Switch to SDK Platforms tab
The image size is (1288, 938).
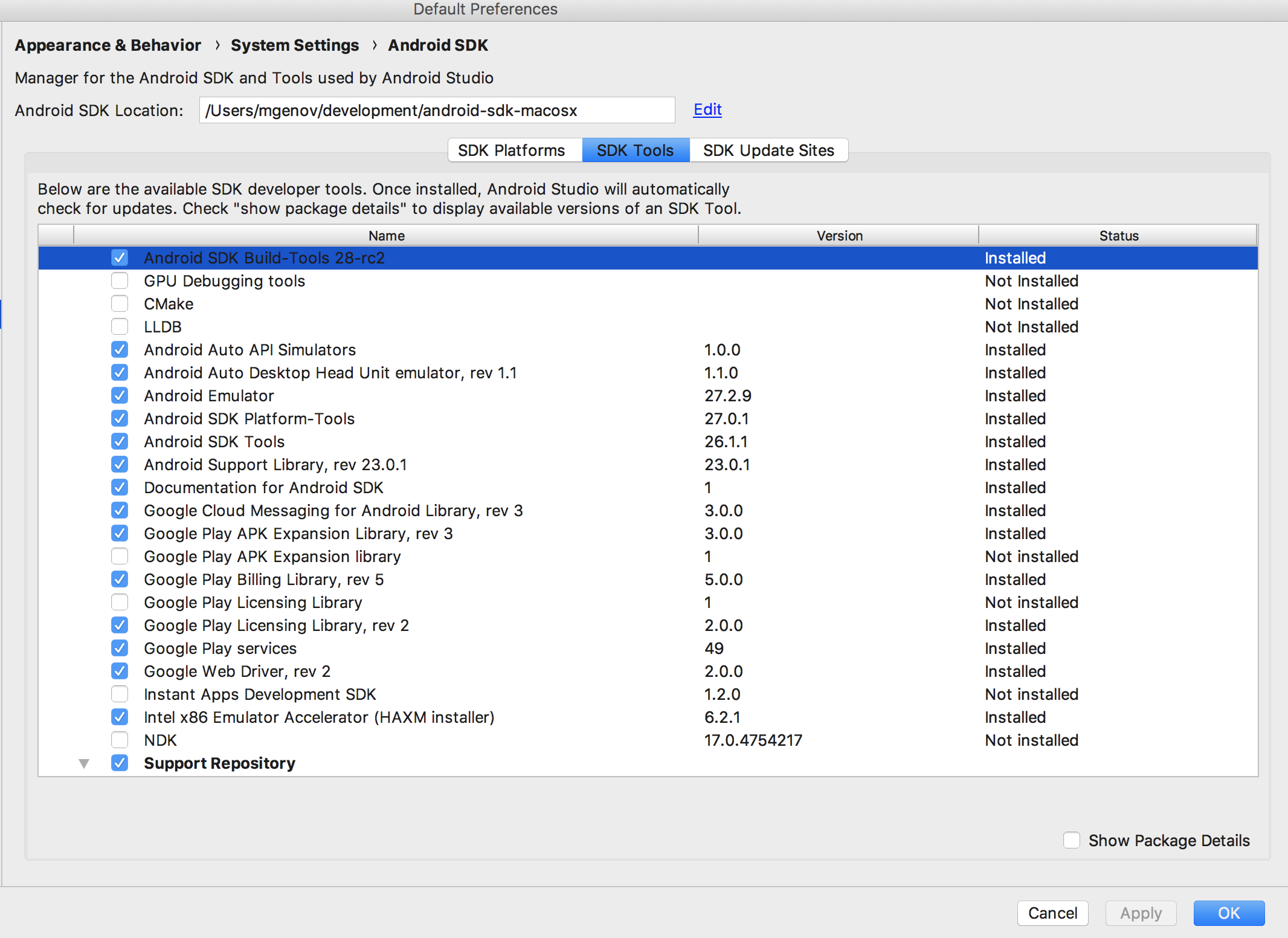511,150
